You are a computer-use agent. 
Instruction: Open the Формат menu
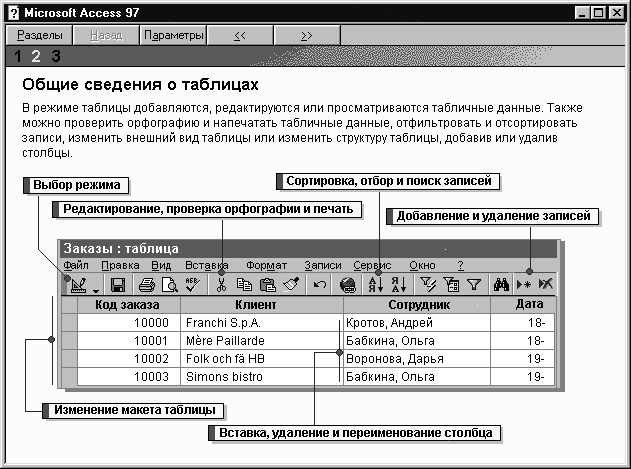tap(266, 265)
